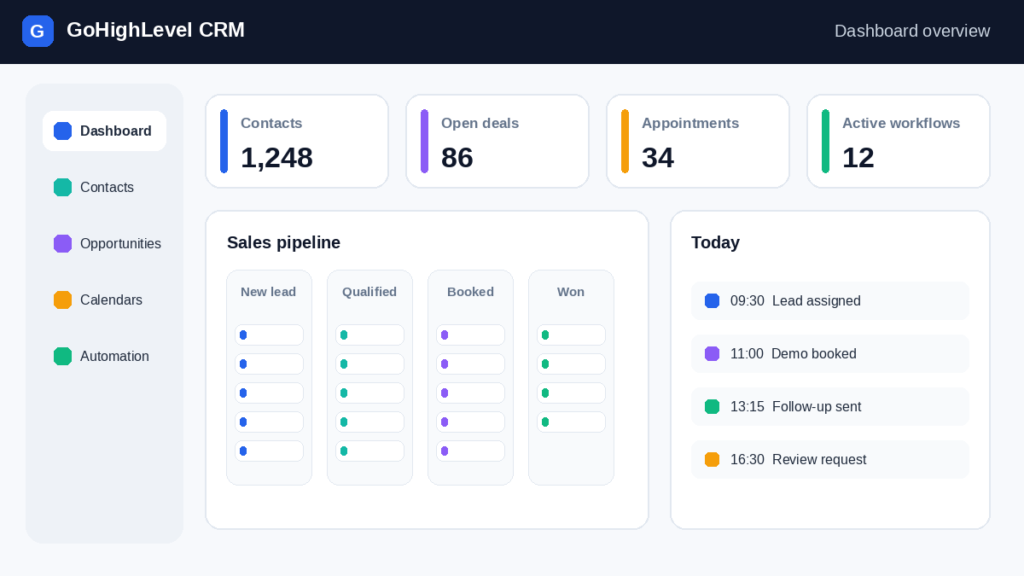1024x576 pixels.
Task: Open the Open deals 86 stat card
Action: (x=498, y=141)
